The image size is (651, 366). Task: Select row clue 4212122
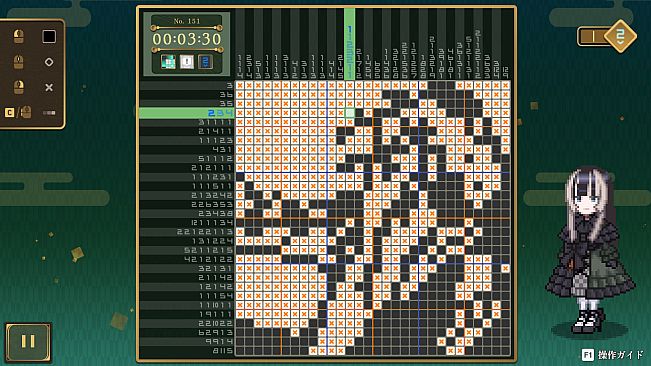(187, 259)
